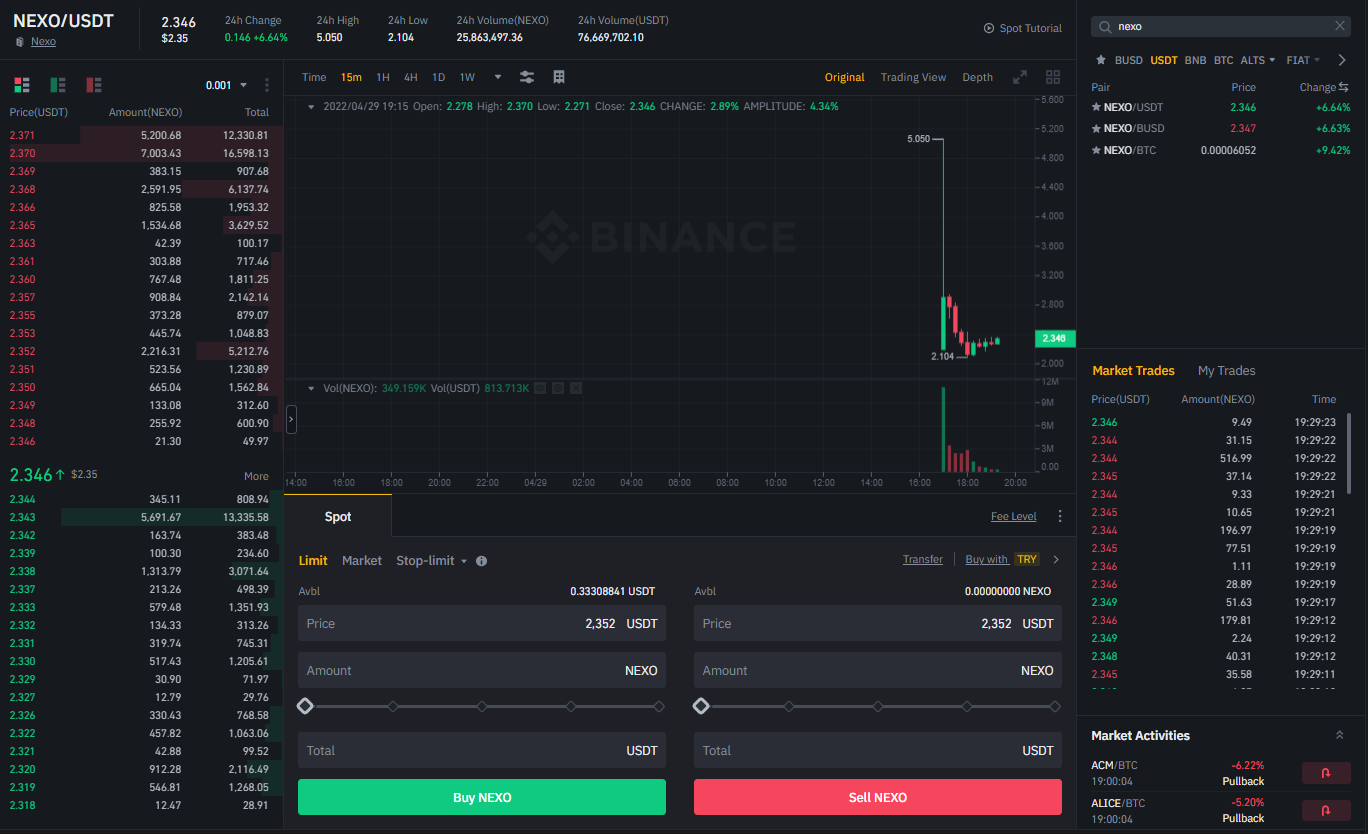Focus the buy Price input field
Image resolution: width=1368 pixels, height=834 pixels.
coord(482,623)
